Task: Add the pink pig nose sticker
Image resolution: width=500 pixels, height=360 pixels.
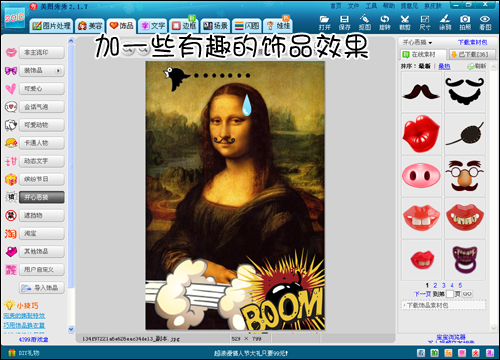Action: [x=421, y=175]
